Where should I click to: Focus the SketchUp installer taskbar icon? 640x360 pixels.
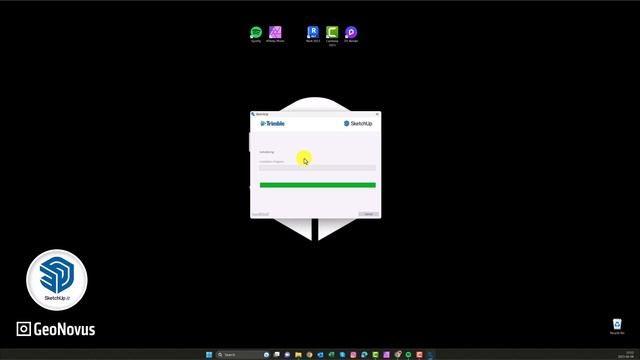point(430,355)
